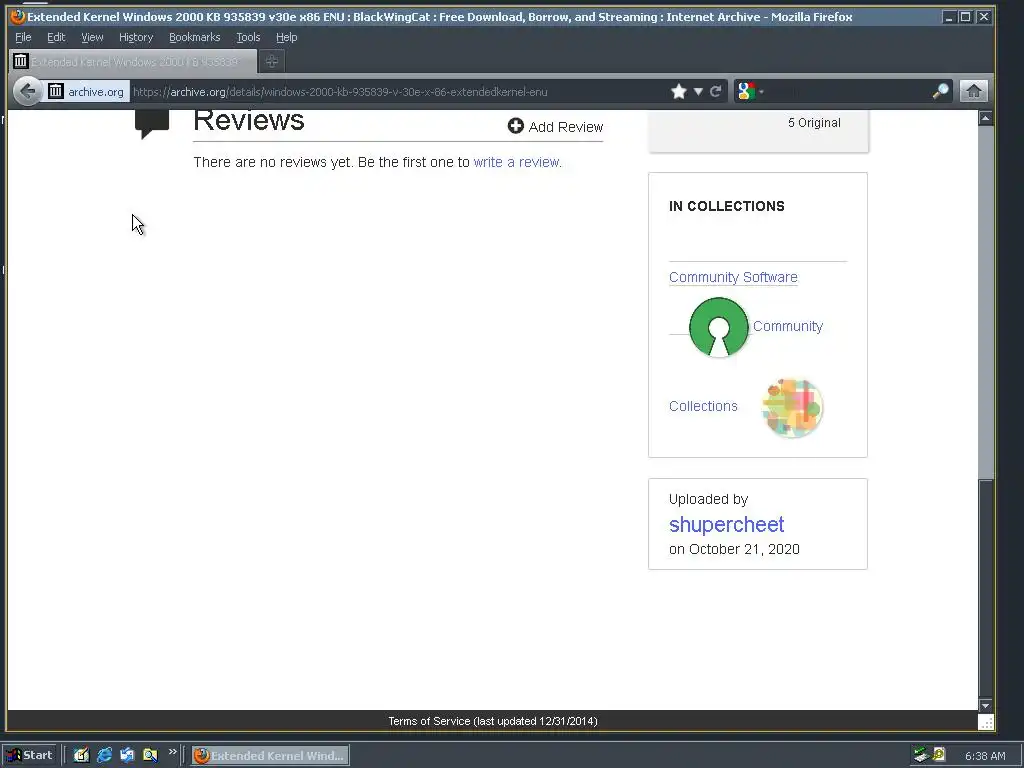Open the Bookmarks menu
The height and width of the screenshot is (768, 1024).
point(195,37)
